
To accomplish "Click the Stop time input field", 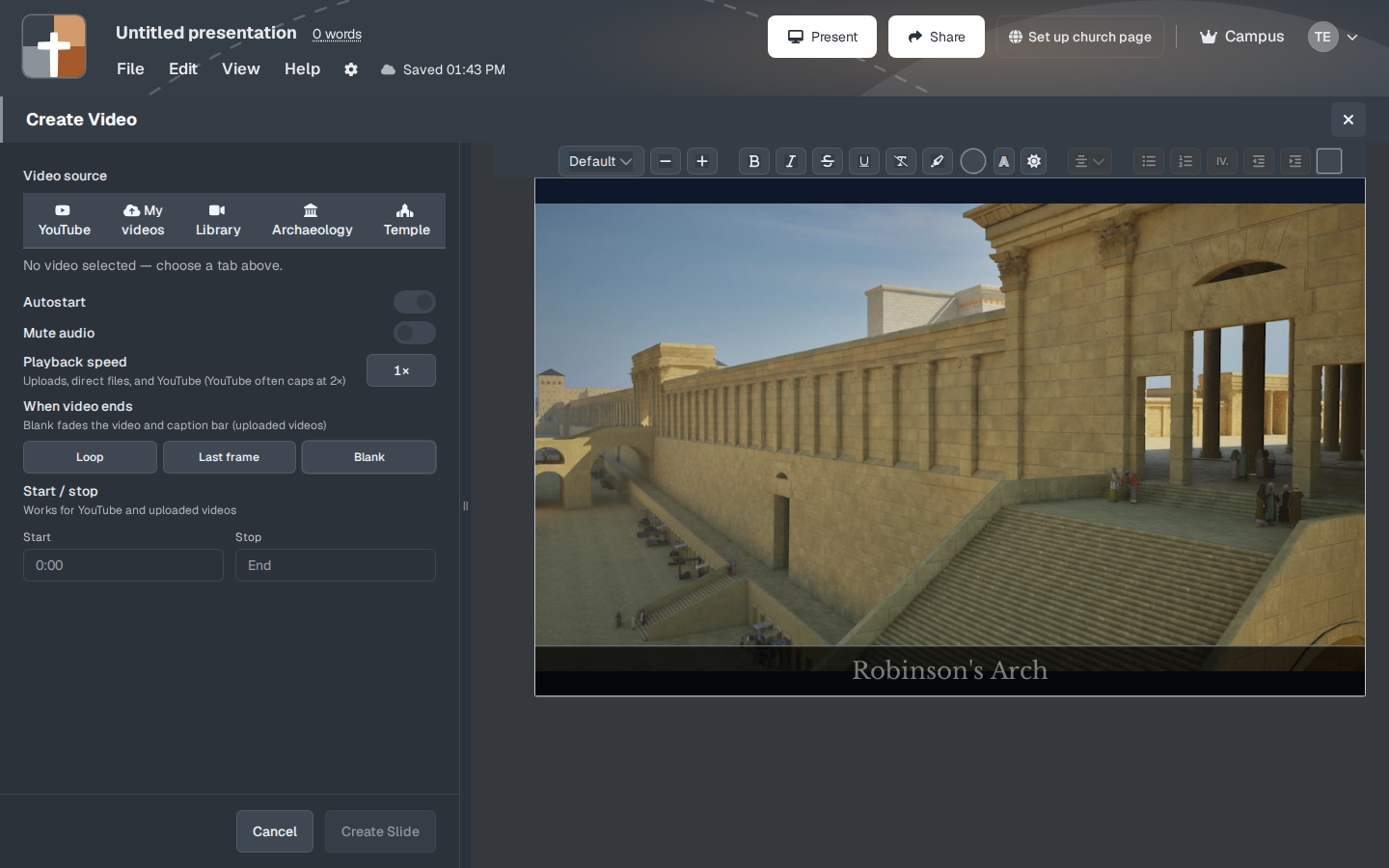I will 336,565.
